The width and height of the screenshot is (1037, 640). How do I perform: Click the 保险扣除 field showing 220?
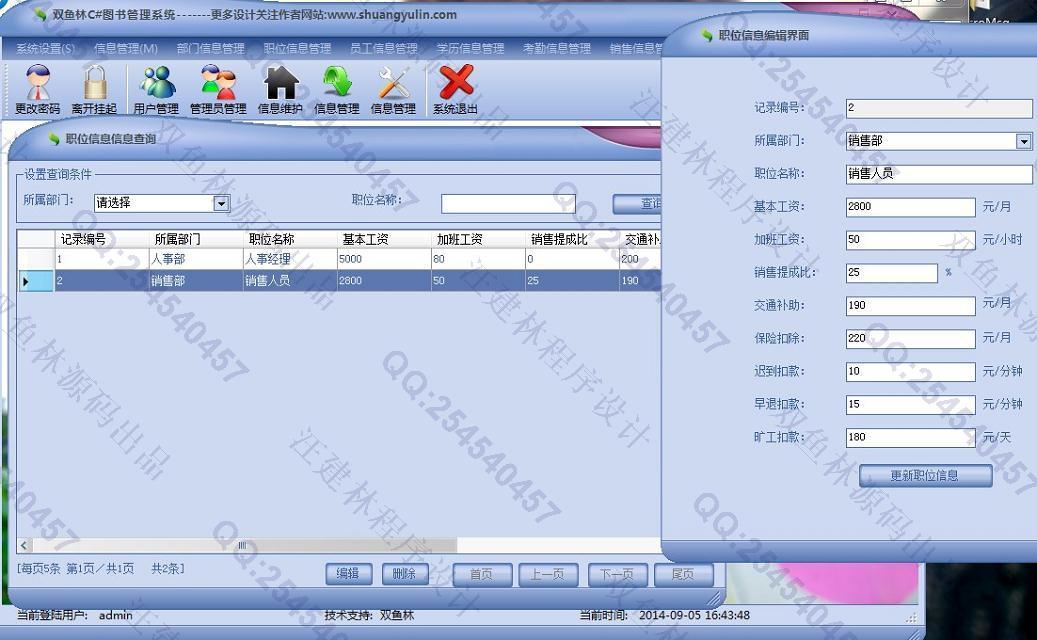click(x=911, y=339)
